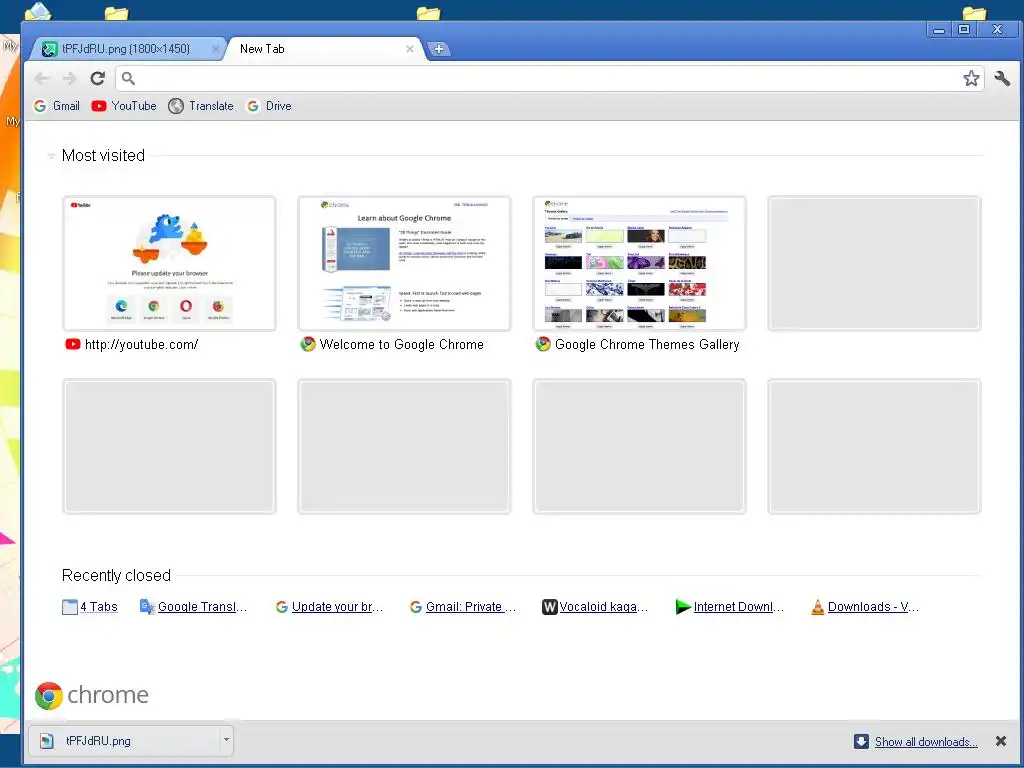1024x768 pixels.
Task: Click the tab-group icon beside 4 Tabs
Action: pos(70,607)
